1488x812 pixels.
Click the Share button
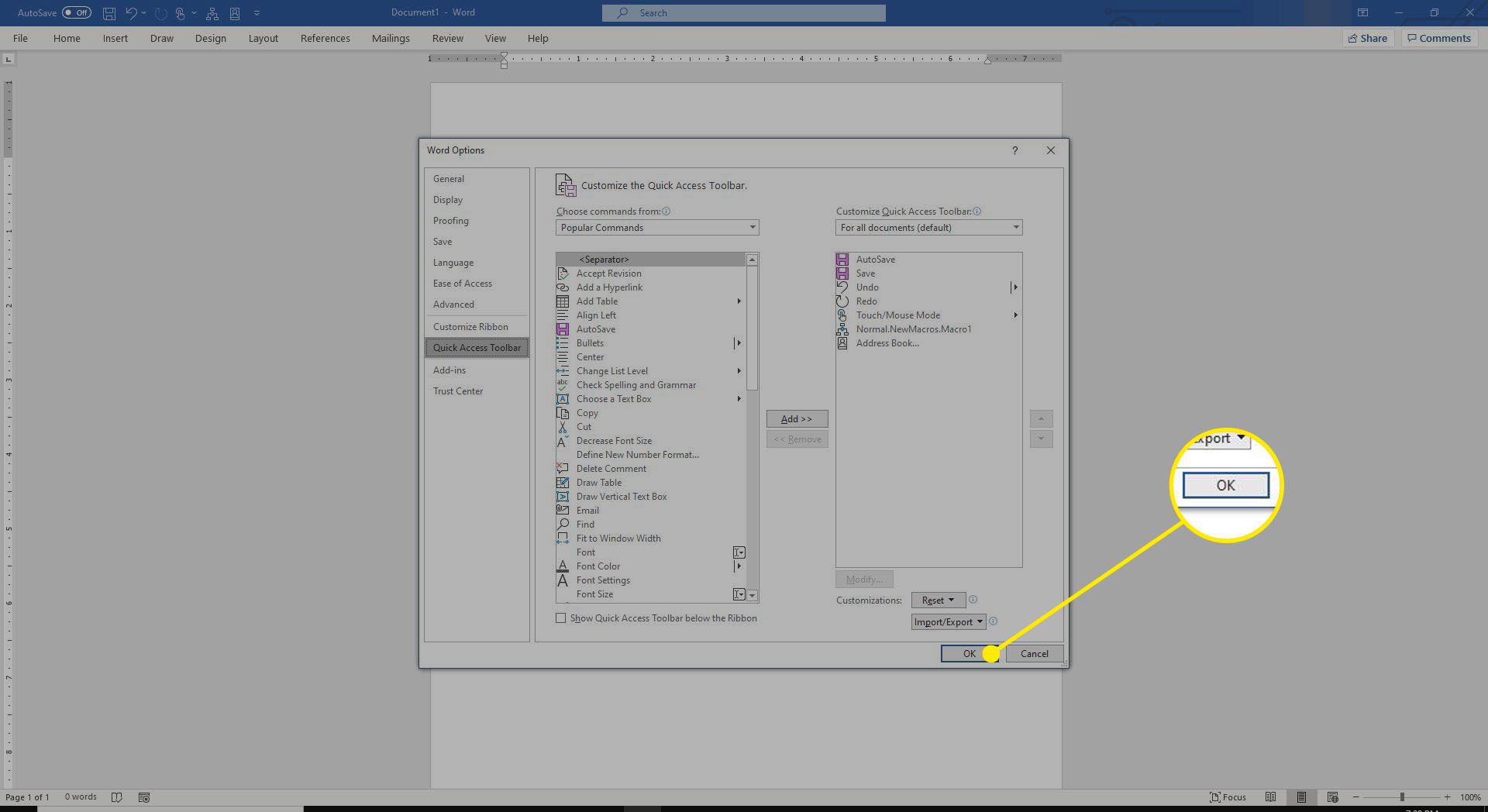(x=1368, y=38)
